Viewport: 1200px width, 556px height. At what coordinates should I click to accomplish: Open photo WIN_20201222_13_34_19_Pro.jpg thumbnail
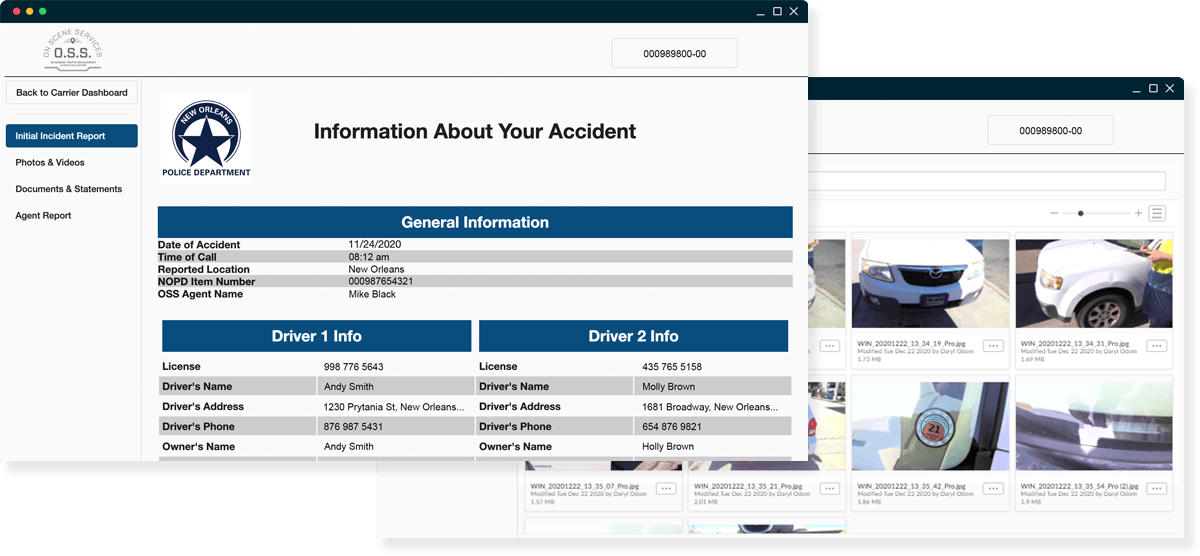[930, 283]
